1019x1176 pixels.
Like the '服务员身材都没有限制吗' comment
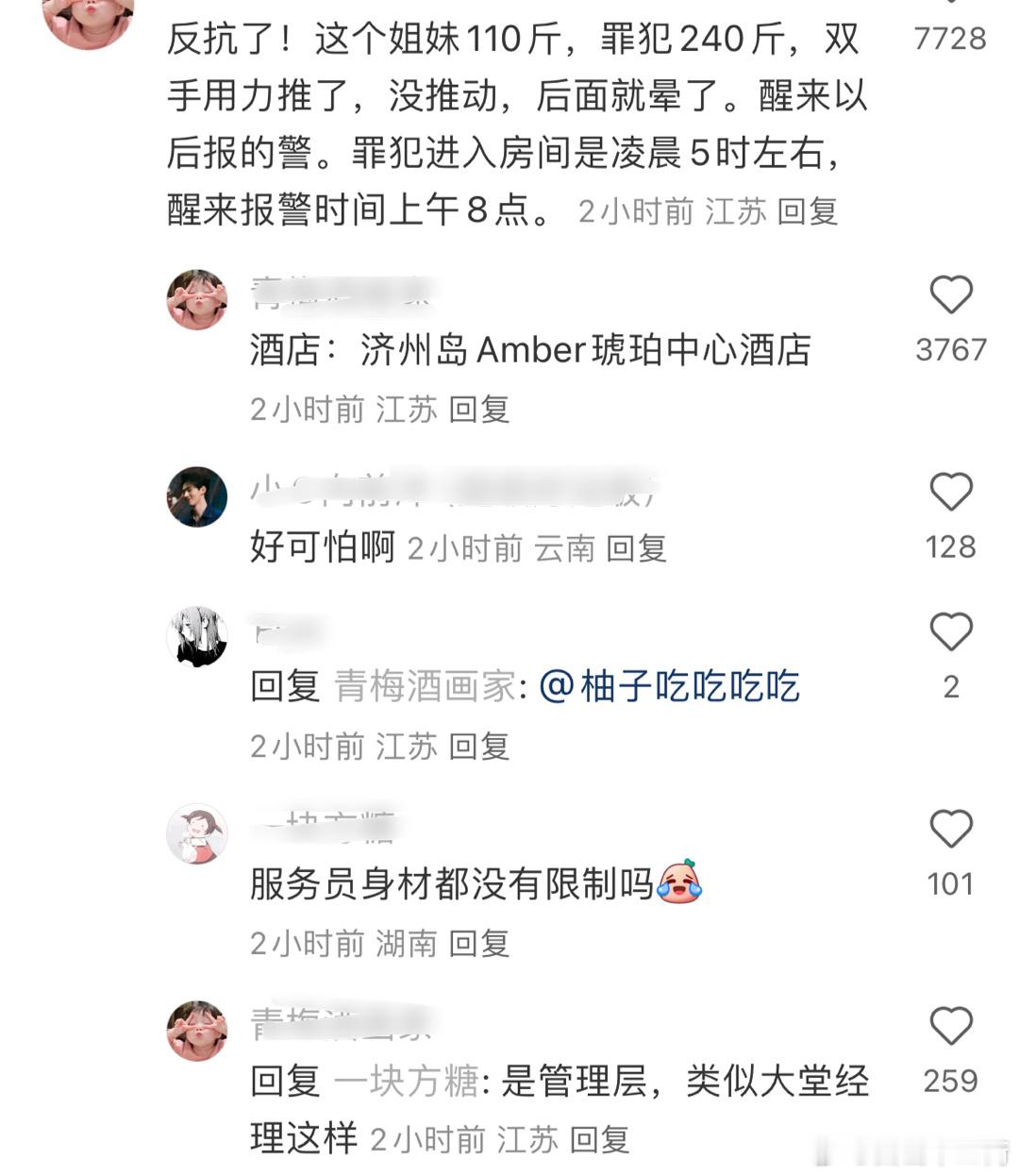[x=951, y=829]
